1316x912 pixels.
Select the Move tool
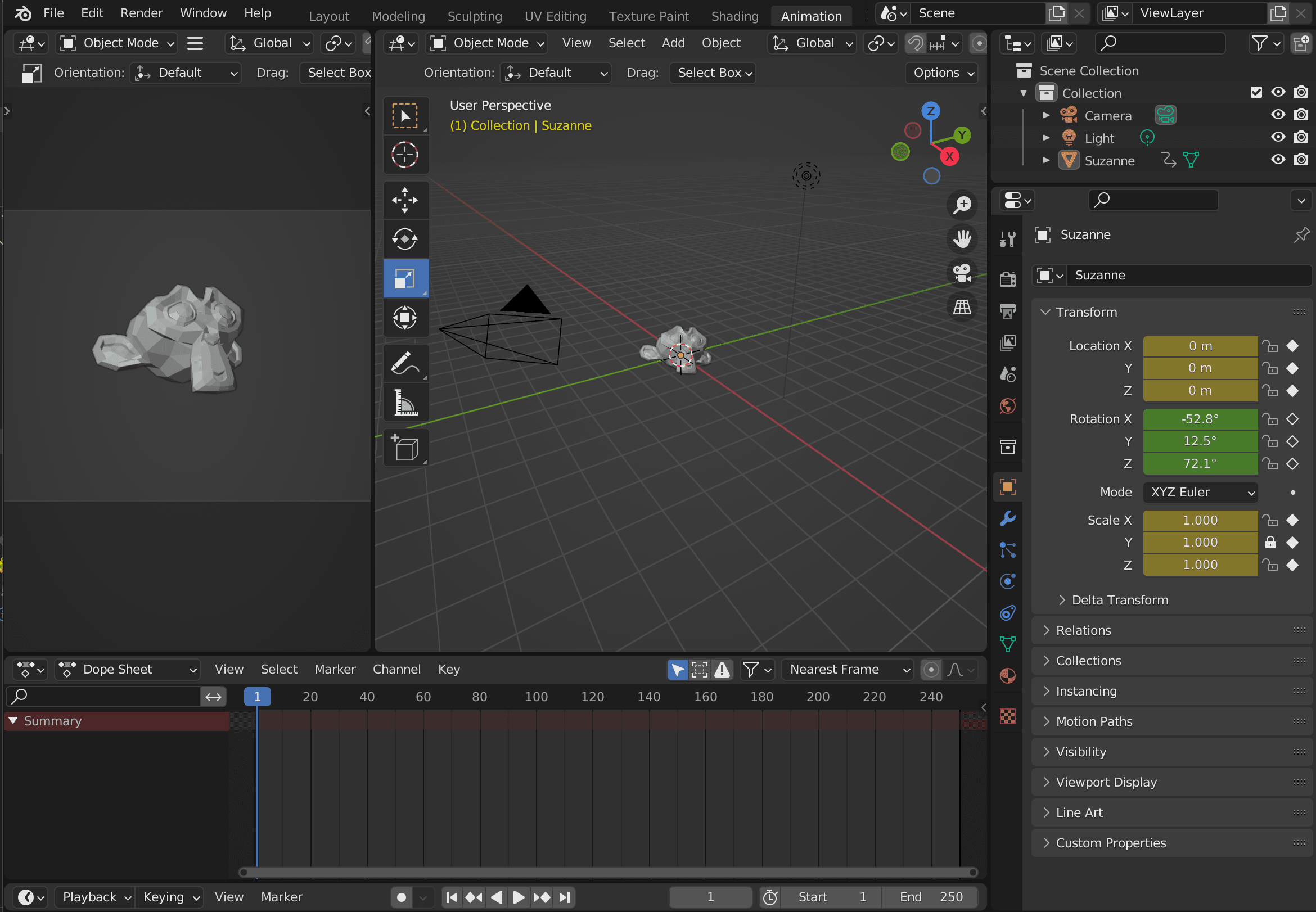click(405, 201)
